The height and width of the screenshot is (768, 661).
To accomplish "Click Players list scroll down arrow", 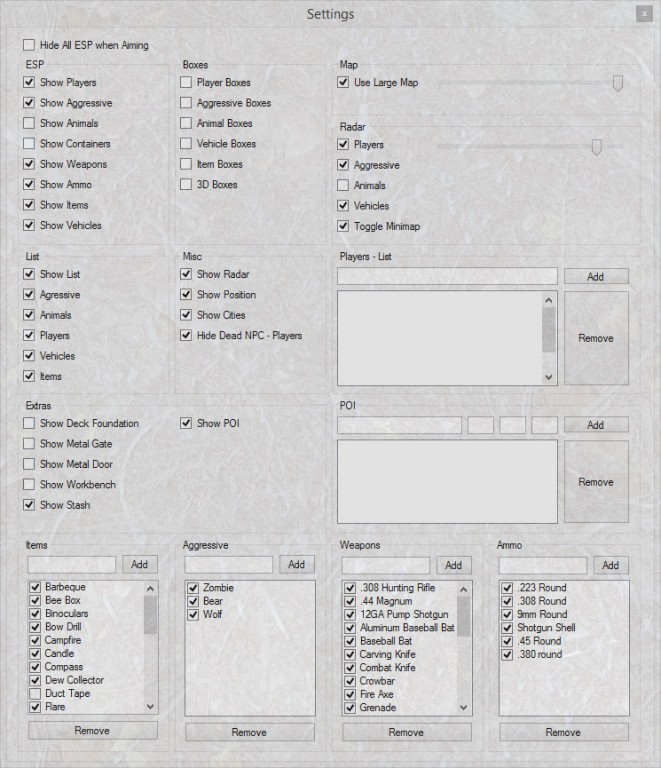I will [549, 377].
